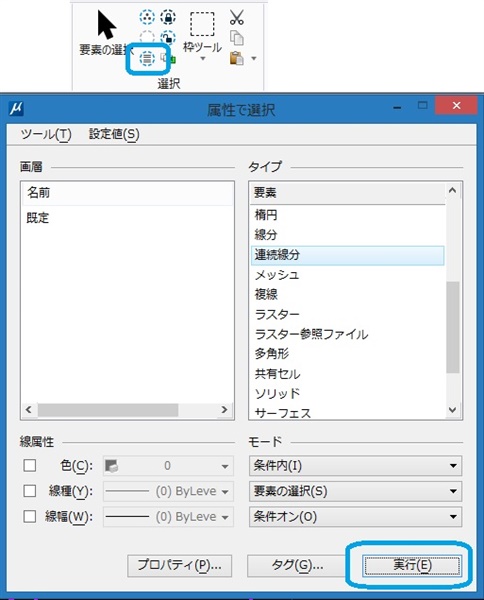484x600 pixels.
Task: Click the プロパティ(P)... button
Action: click(179, 566)
